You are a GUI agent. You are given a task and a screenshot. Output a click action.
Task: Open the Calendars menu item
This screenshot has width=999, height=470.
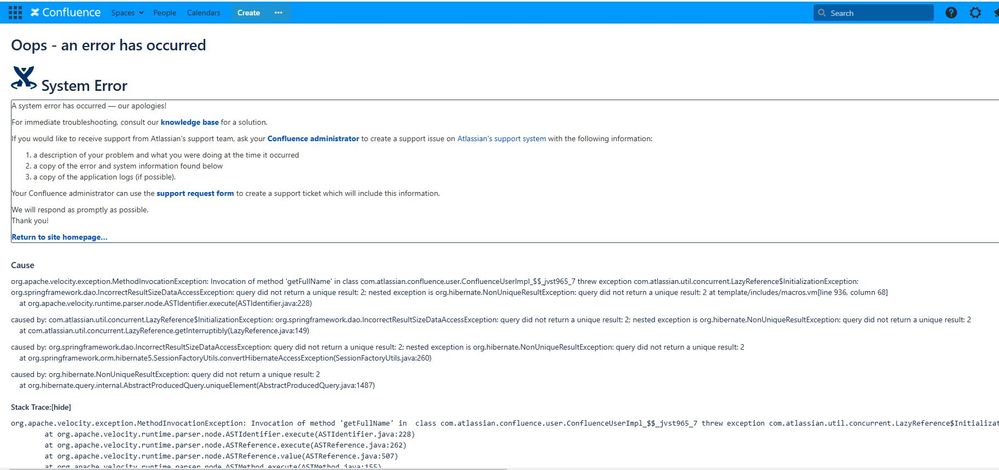tap(204, 13)
